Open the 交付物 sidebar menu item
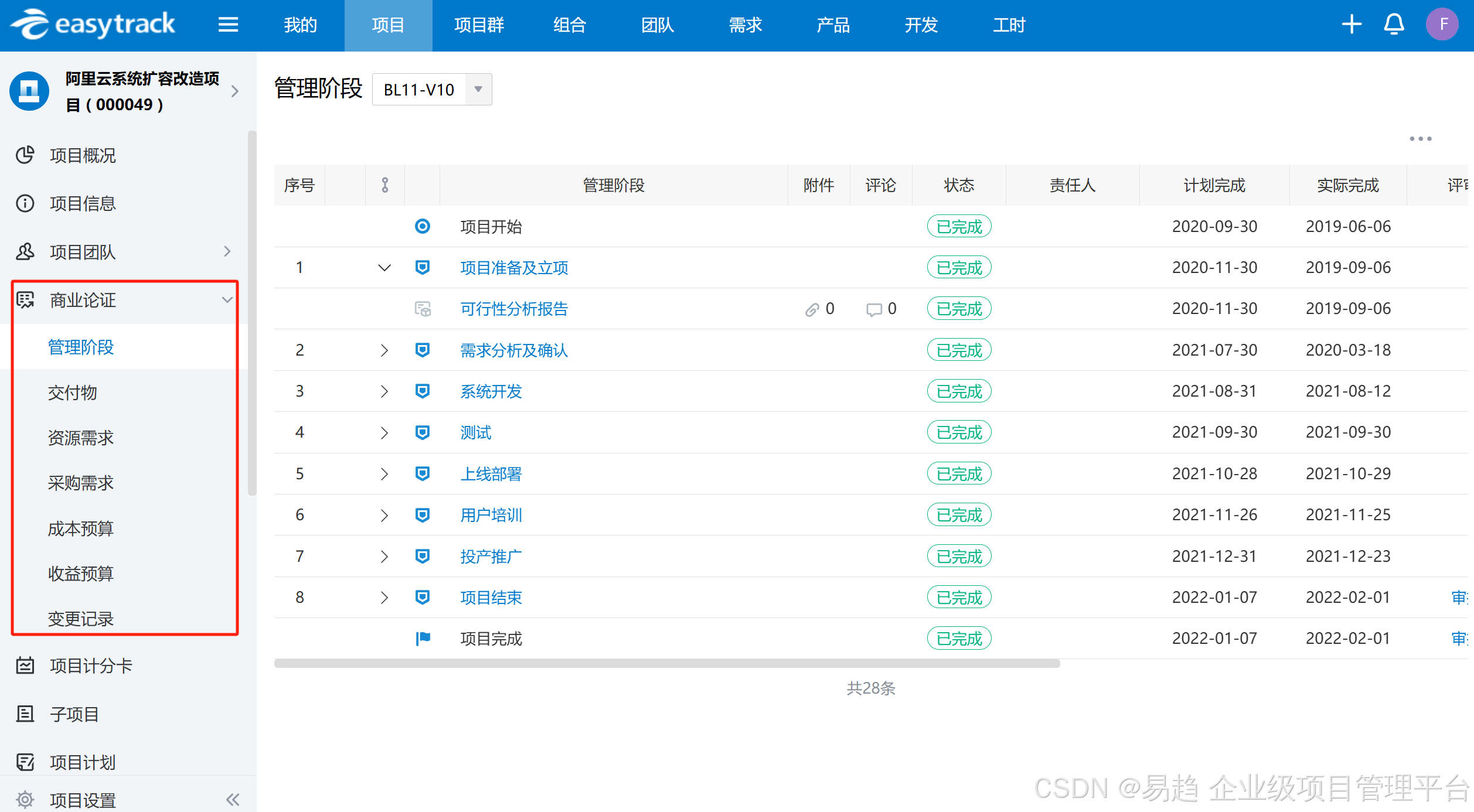Viewport: 1474px width, 812px height. coord(72,393)
